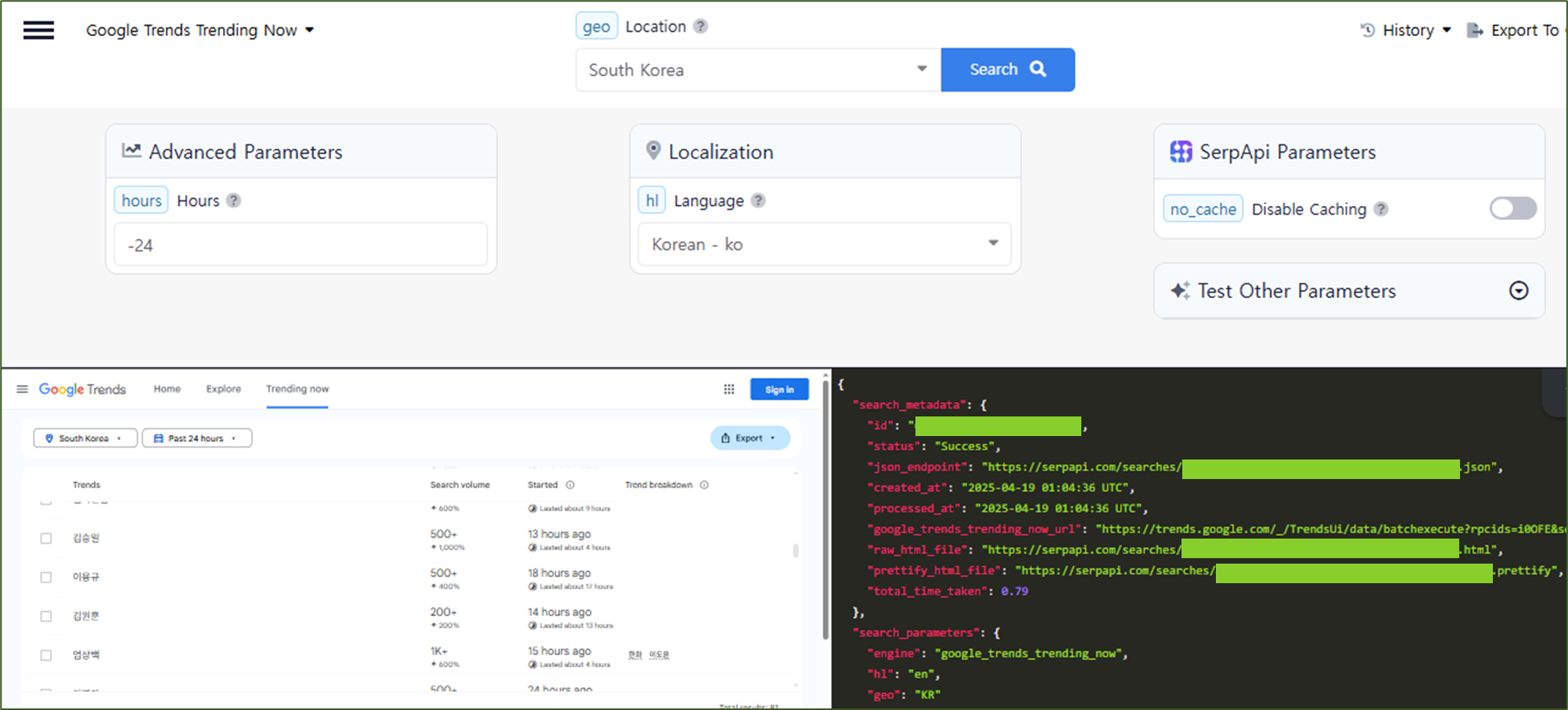The height and width of the screenshot is (710, 1568).
Task: Click the no_cache parameter tag
Action: [x=1203, y=209]
